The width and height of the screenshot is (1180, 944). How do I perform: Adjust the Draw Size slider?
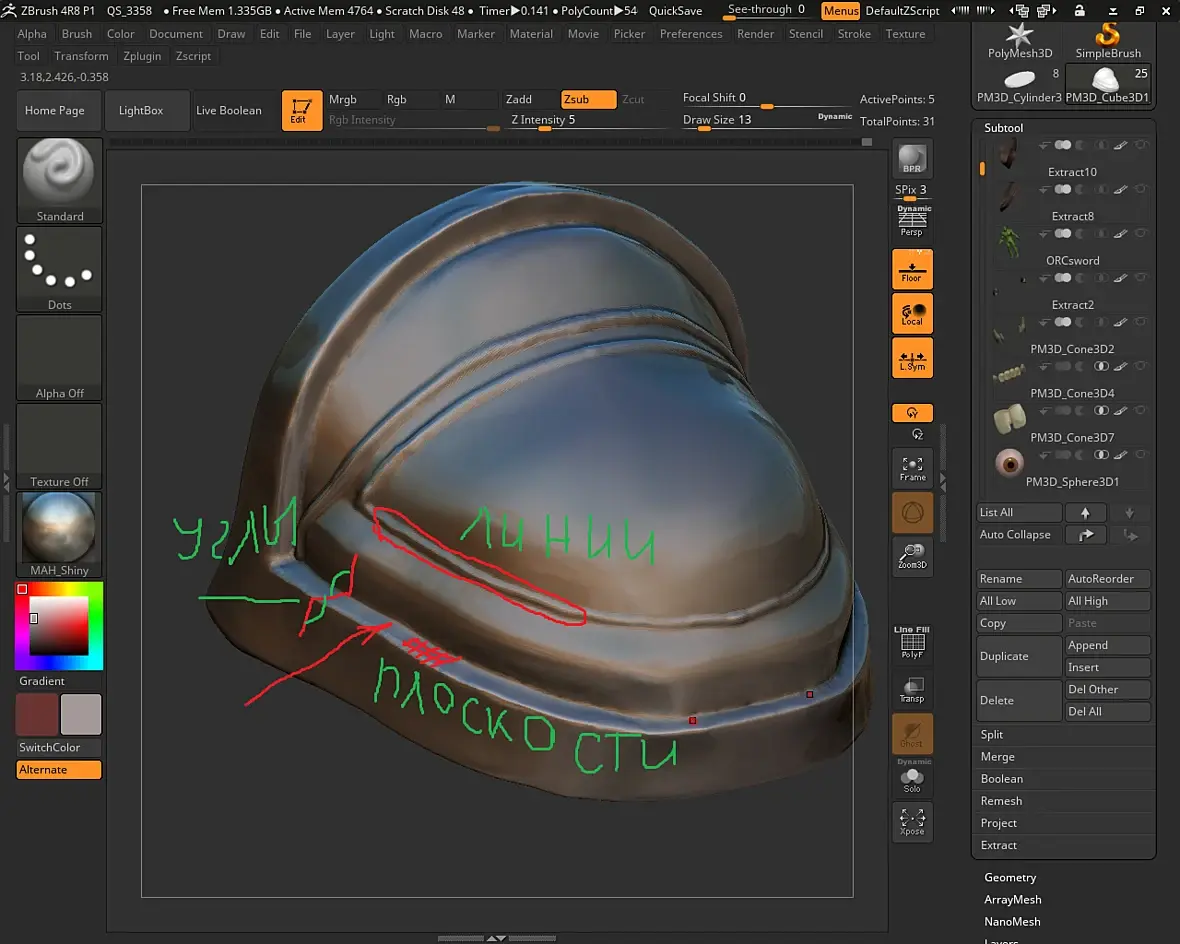coord(766,120)
